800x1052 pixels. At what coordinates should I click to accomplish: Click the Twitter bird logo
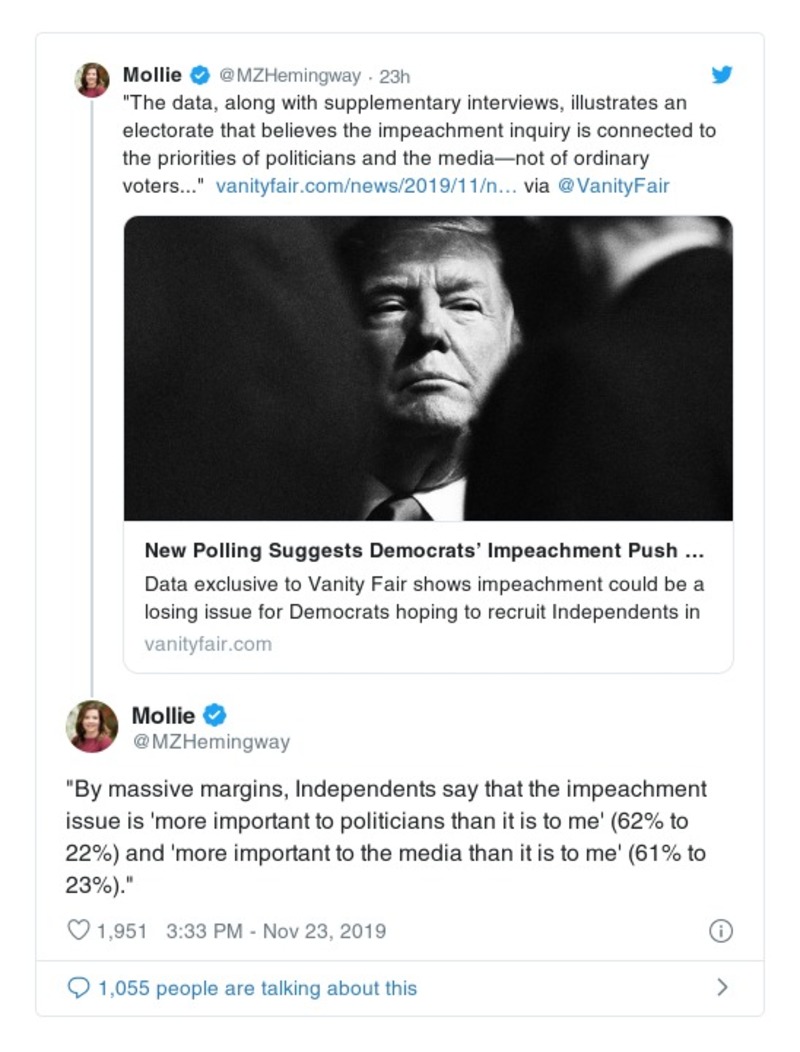721,75
